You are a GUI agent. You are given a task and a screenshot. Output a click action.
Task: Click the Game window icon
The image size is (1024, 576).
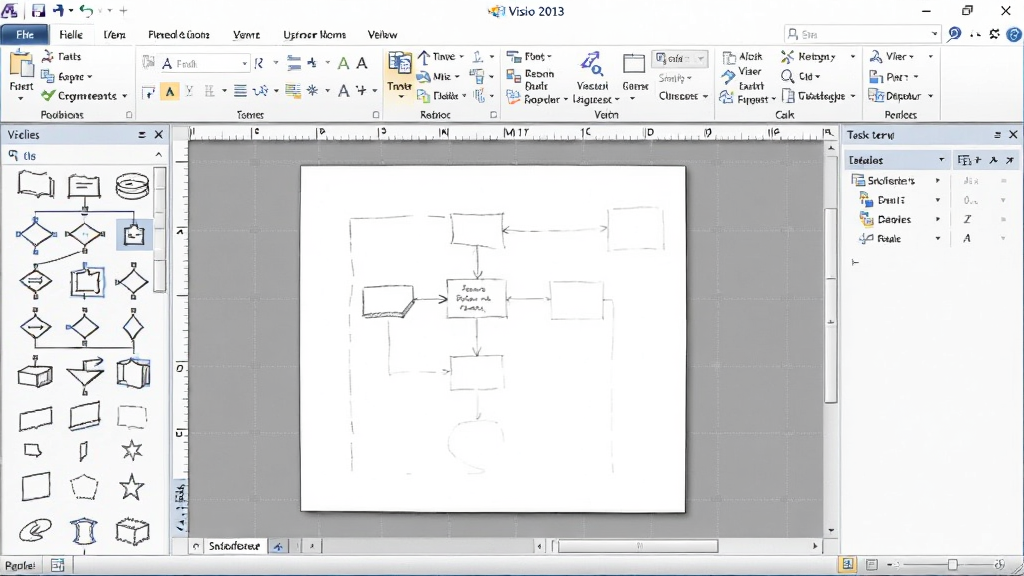(x=633, y=64)
